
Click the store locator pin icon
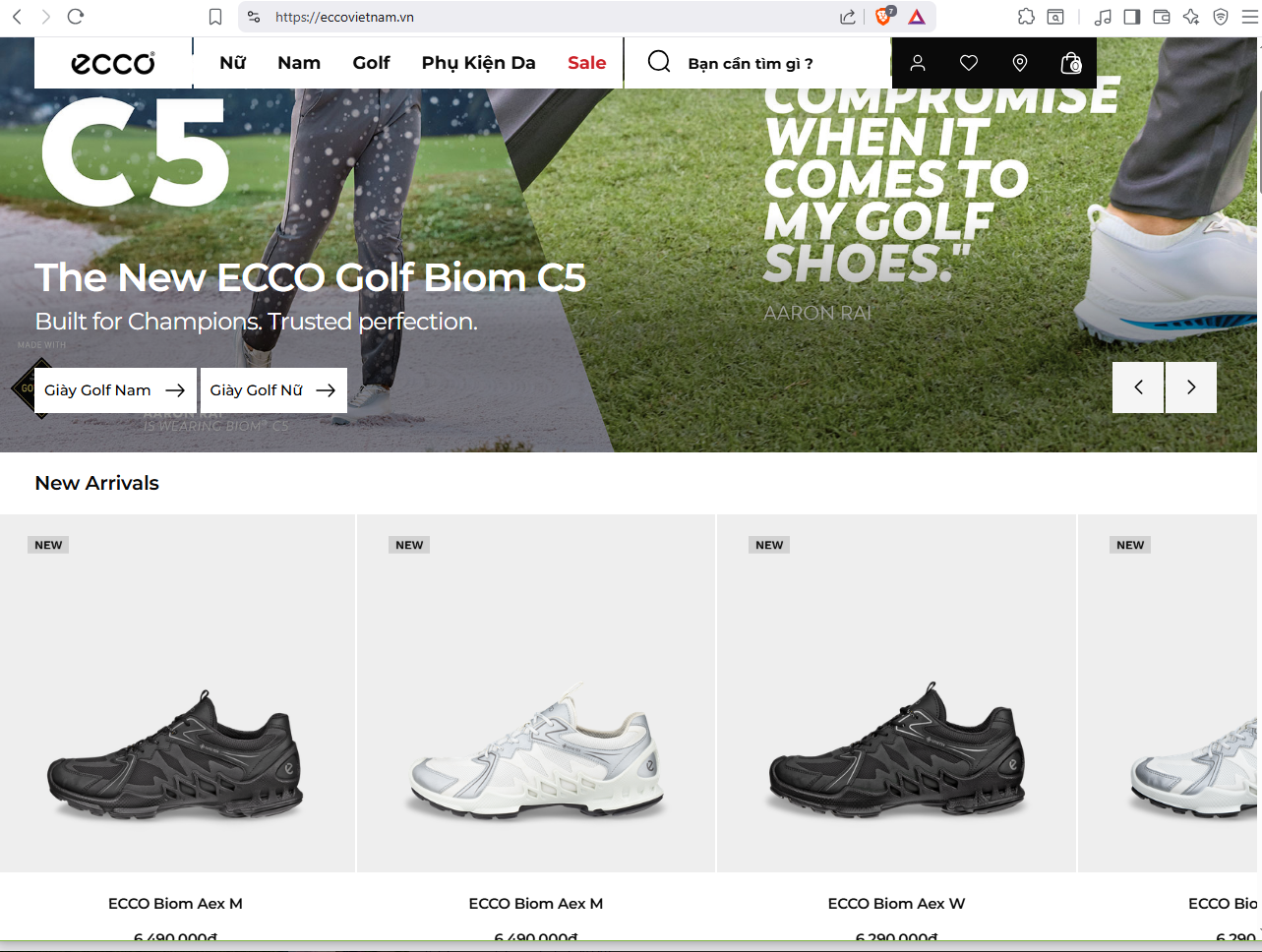click(x=1020, y=63)
